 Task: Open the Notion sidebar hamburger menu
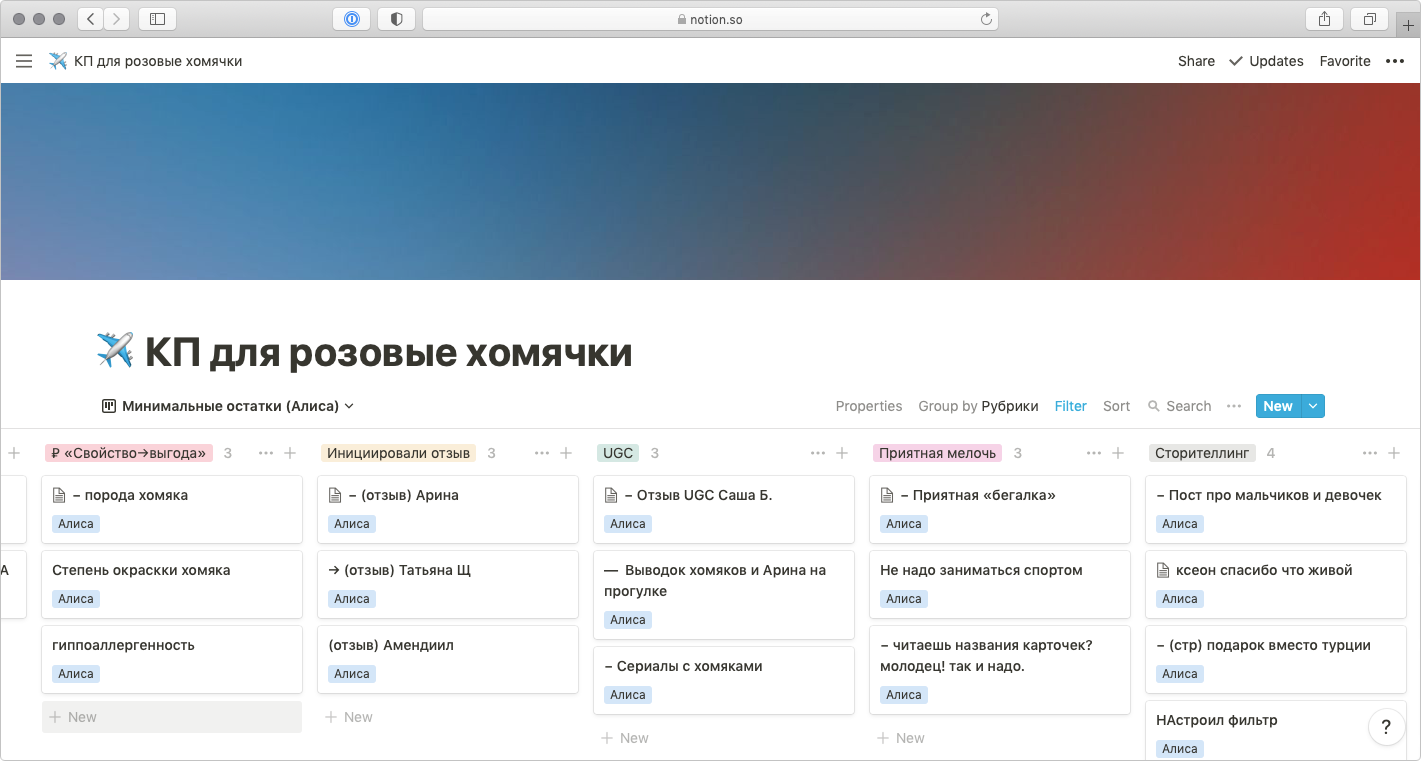[x=24, y=61]
